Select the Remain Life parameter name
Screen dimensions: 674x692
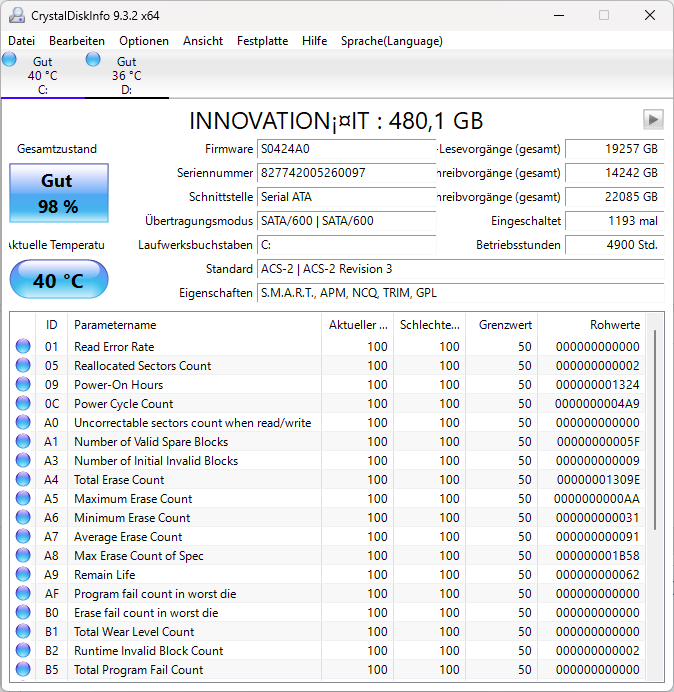[x=105, y=575]
